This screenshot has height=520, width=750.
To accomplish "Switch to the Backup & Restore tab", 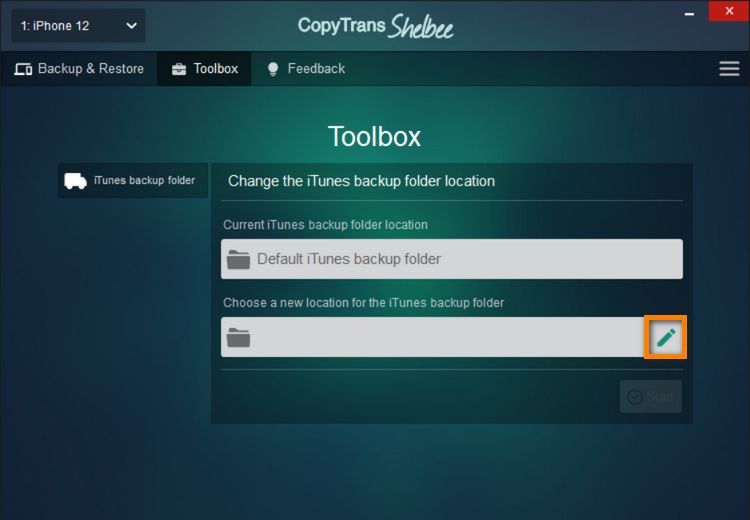I will pyautogui.click(x=79, y=68).
